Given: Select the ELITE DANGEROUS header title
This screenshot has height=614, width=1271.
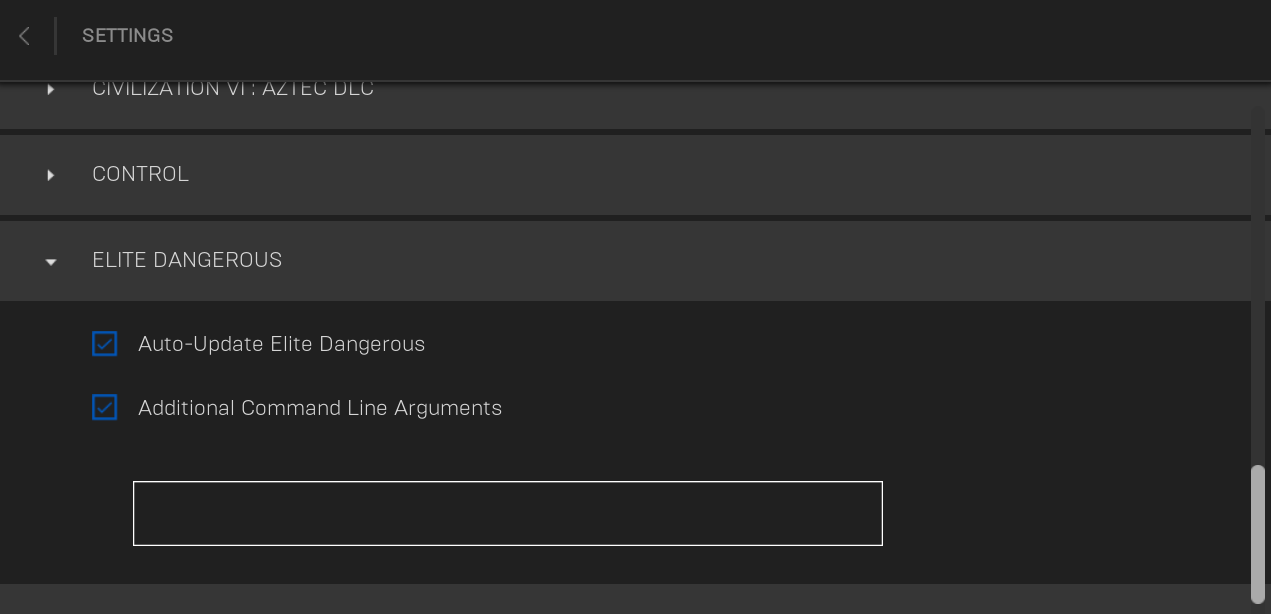Looking at the screenshot, I should click(187, 260).
